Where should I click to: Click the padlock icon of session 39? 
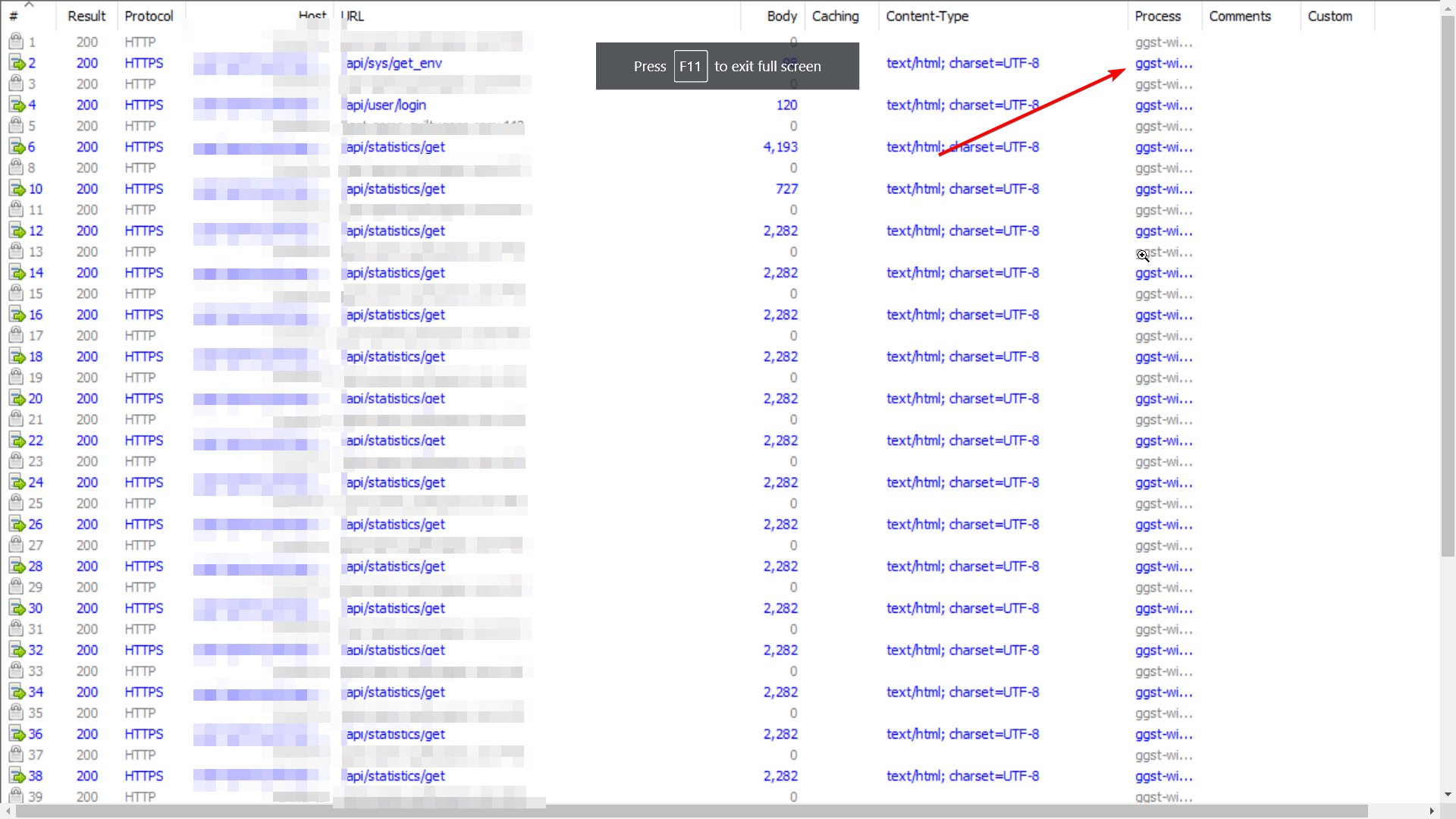(16, 797)
